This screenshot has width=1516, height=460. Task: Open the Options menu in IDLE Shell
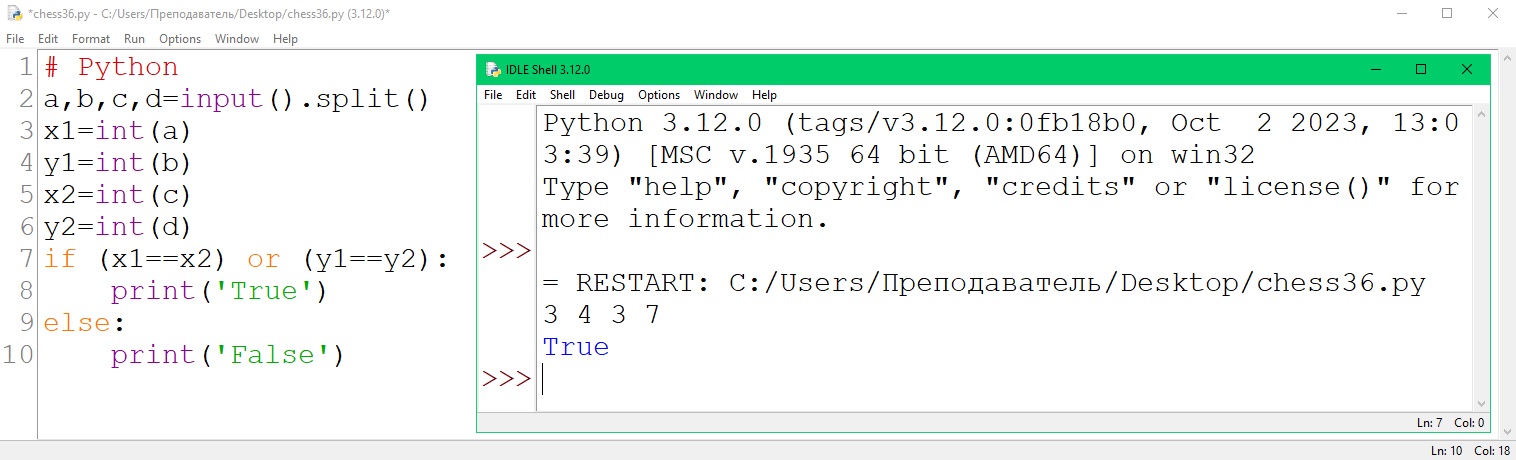659,95
